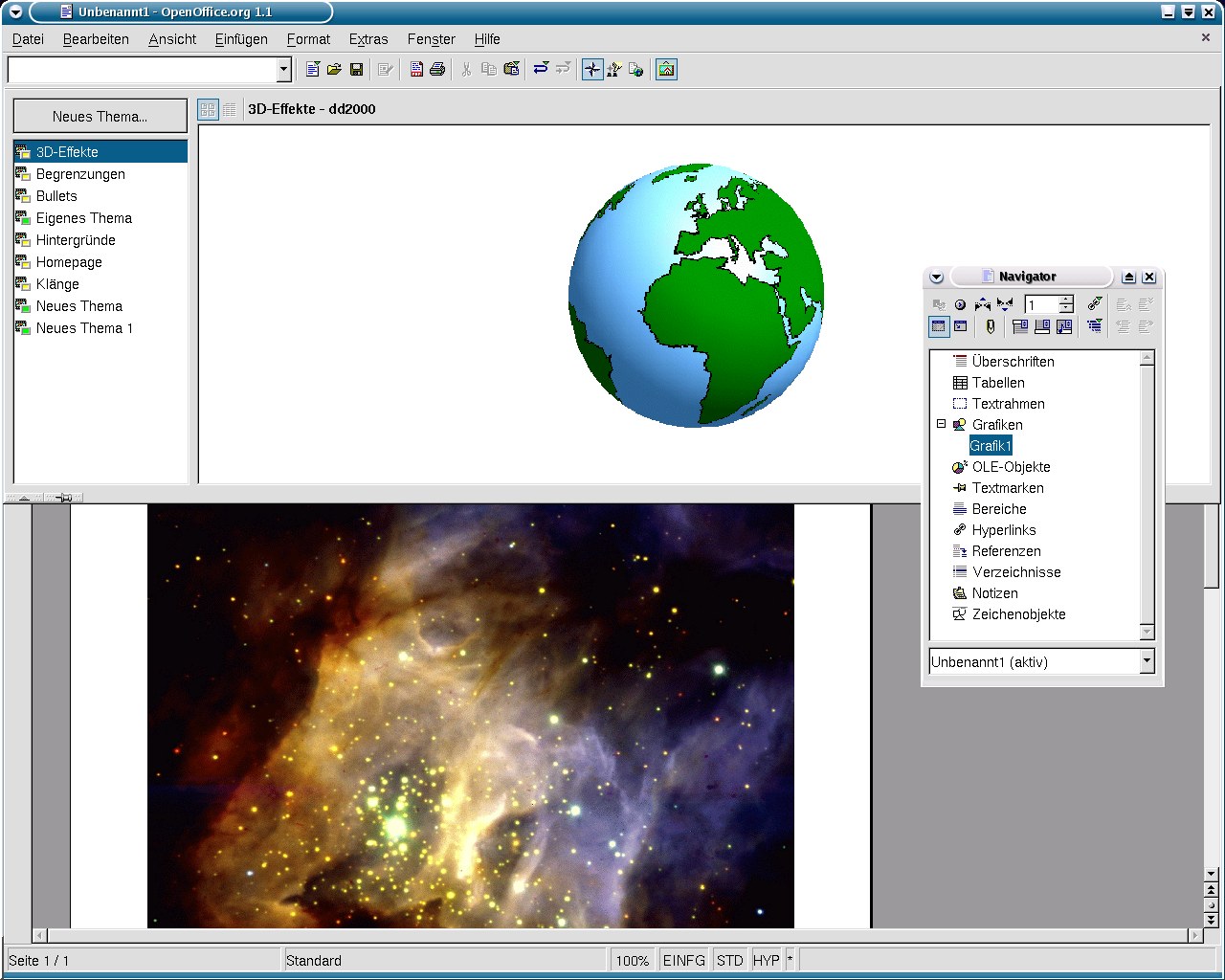This screenshot has height=980, width=1225.
Task: Export directly as PDF
Action: (x=416, y=69)
